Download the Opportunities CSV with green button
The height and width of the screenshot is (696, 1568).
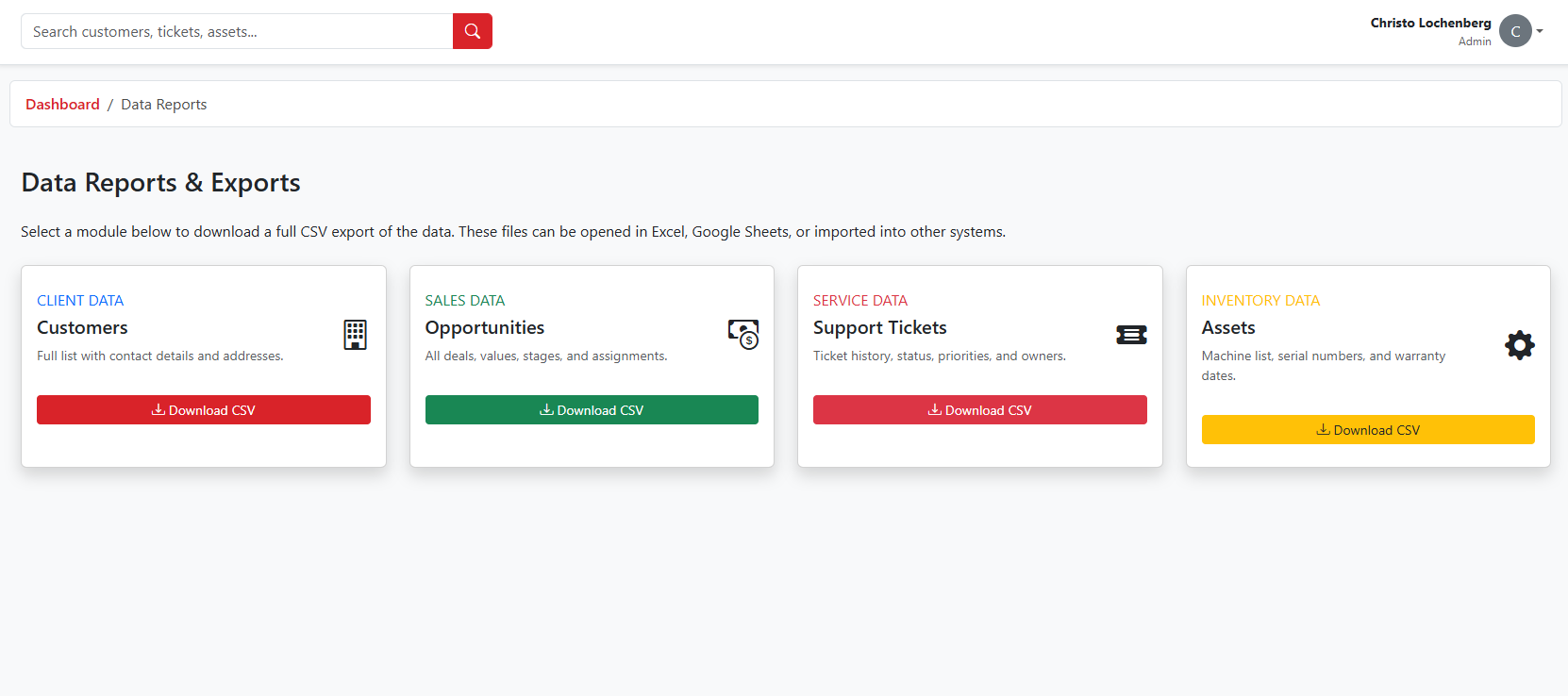592,410
